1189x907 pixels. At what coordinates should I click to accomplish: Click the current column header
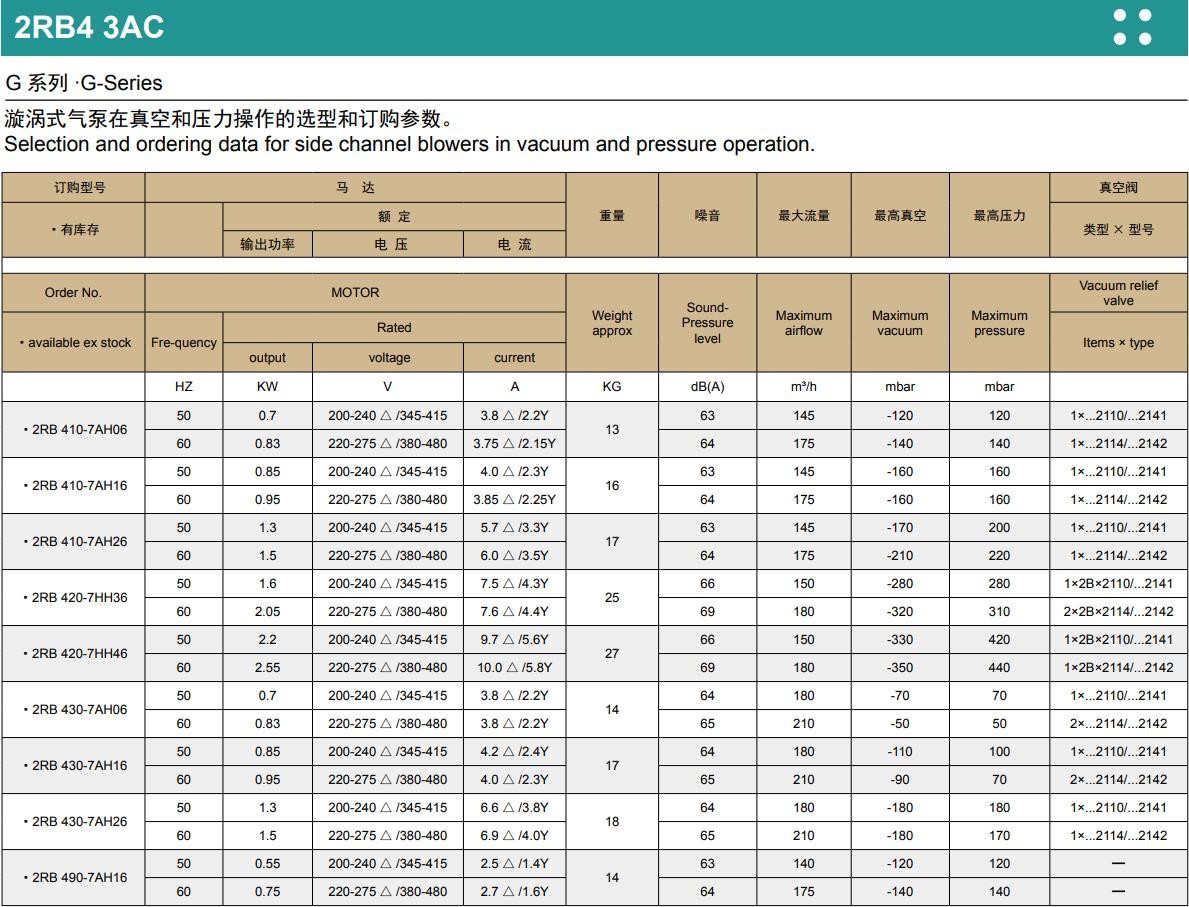coord(515,357)
